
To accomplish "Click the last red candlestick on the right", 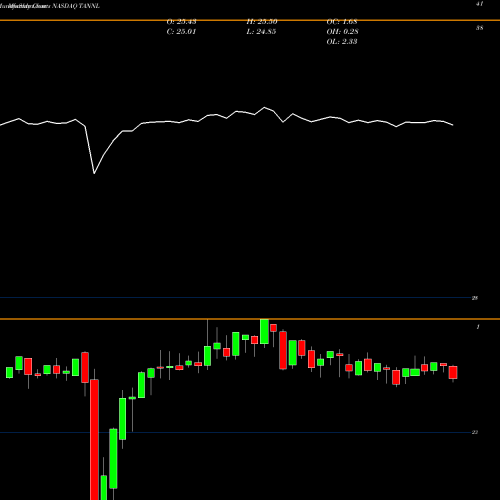I will pyautogui.click(x=453, y=372).
